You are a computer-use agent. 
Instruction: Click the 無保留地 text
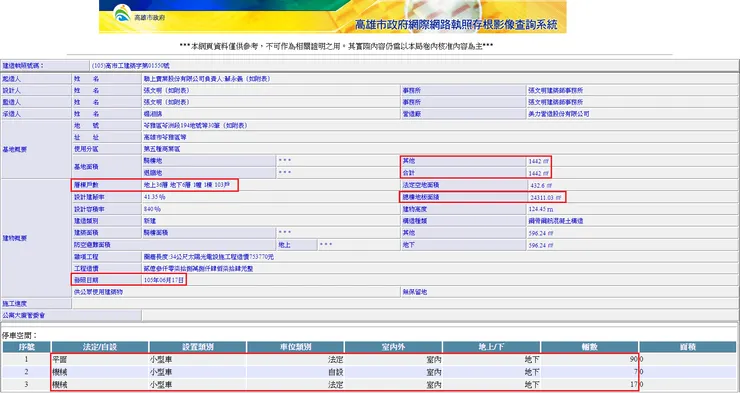tap(414, 292)
